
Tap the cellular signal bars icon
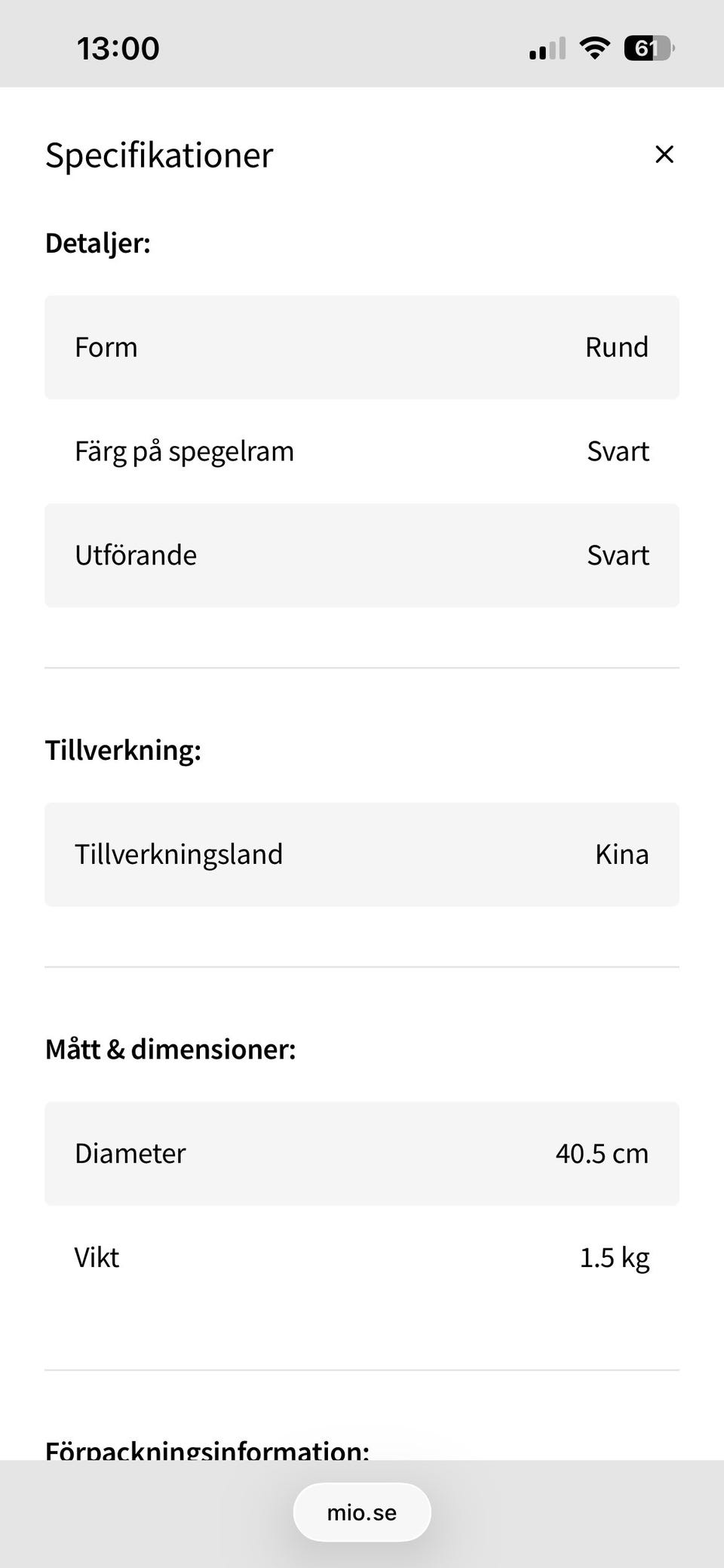coord(548,50)
